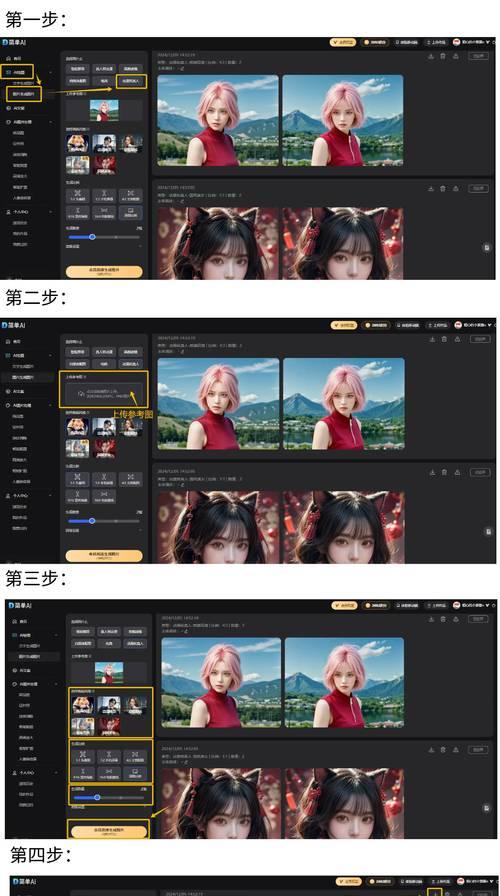The image size is (500, 896).
Task: Click pencil edit icon under pink-hair result, step one
Action: click(182, 68)
